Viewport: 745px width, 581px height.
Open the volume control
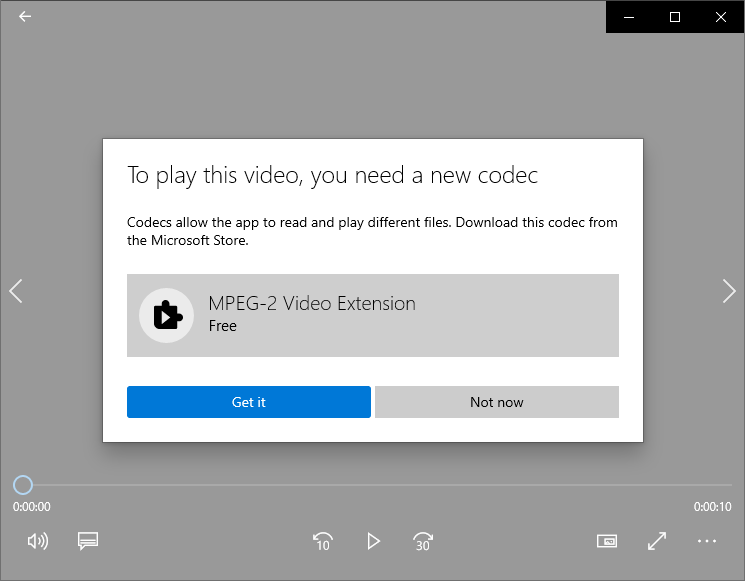pos(38,541)
